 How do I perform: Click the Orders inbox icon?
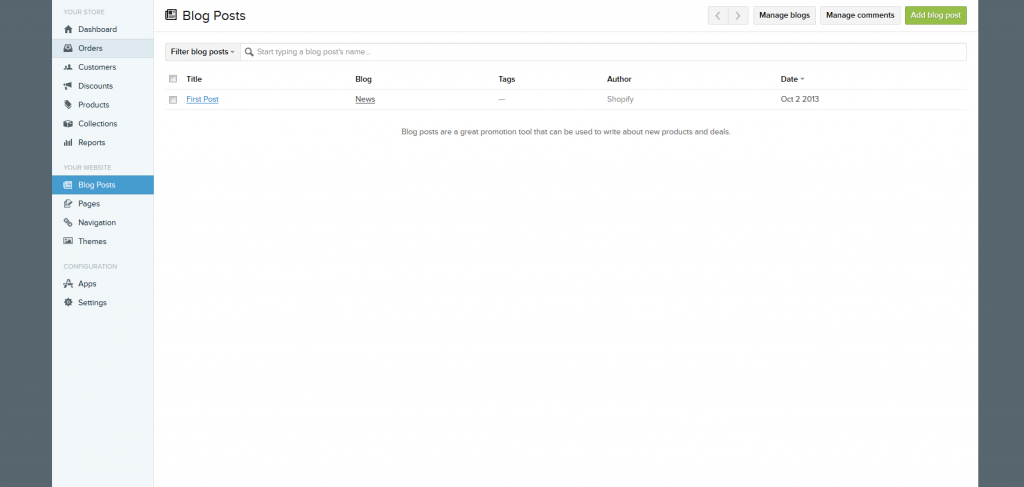[x=68, y=48]
